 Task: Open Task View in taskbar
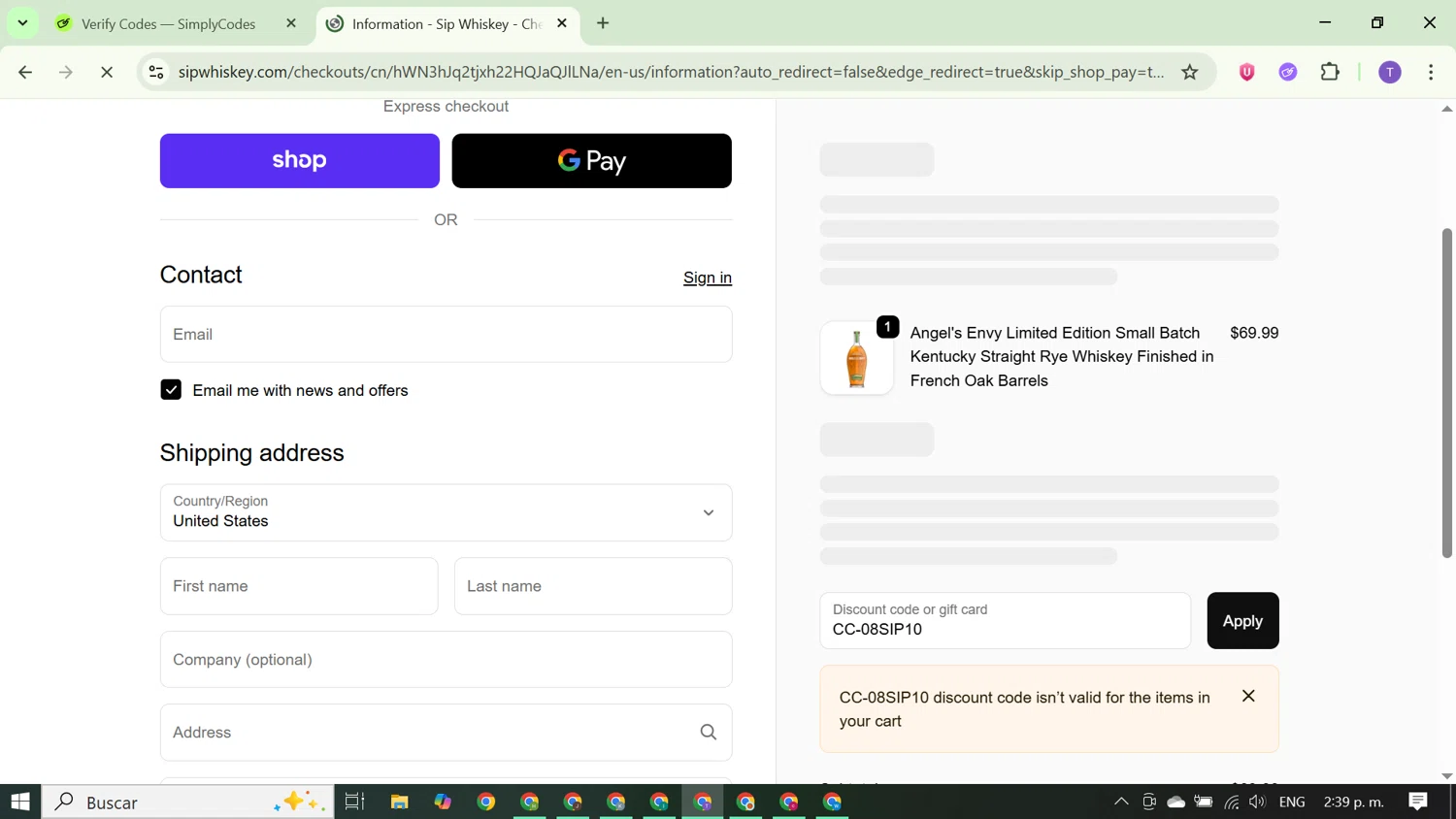[x=354, y=802]
